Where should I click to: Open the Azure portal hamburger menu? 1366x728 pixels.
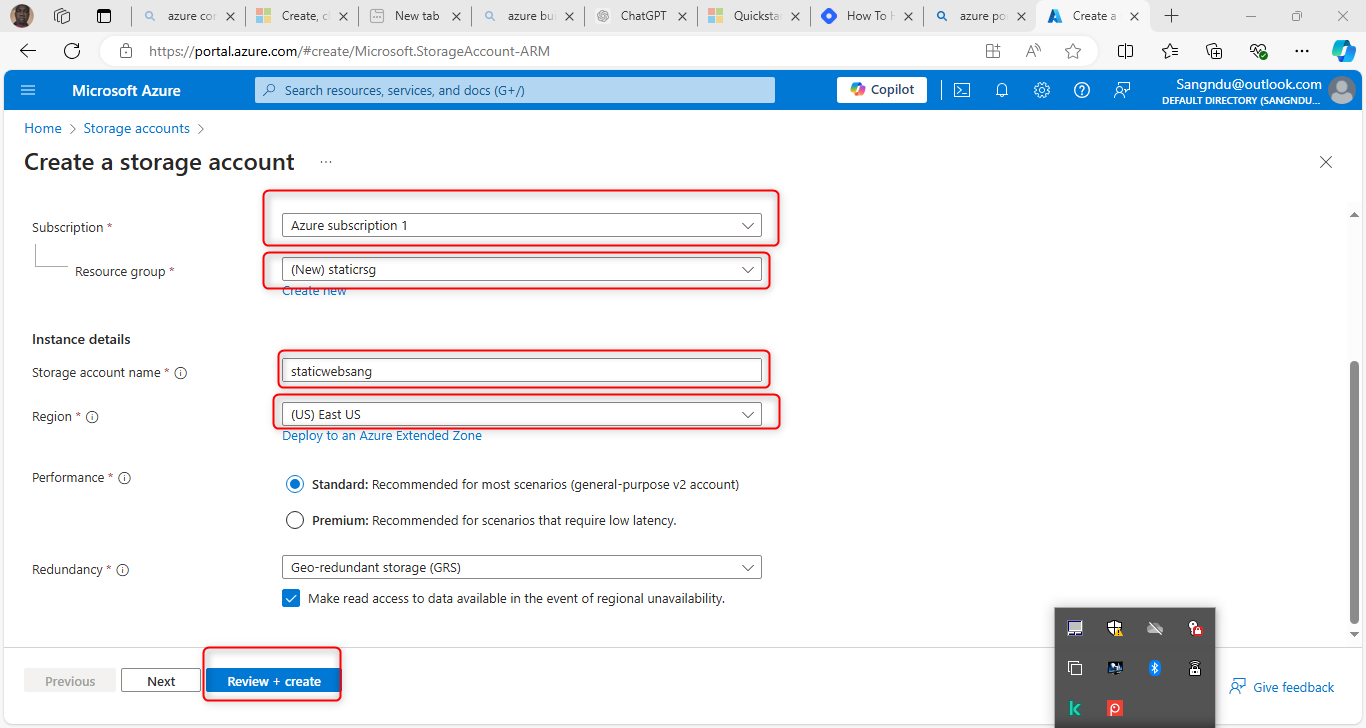click(28, 90)
